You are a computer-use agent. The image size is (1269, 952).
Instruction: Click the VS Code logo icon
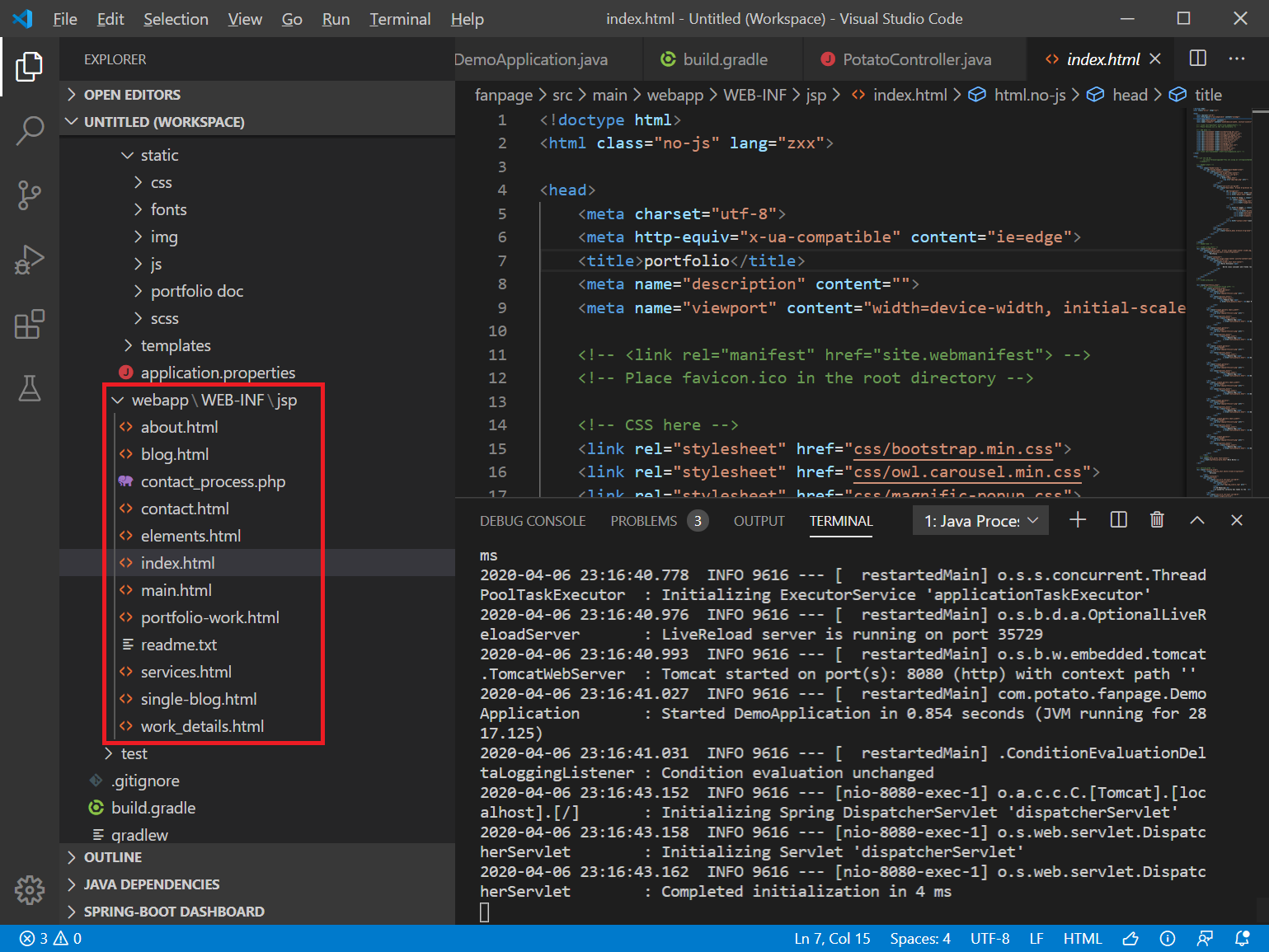tap(22, 18)
